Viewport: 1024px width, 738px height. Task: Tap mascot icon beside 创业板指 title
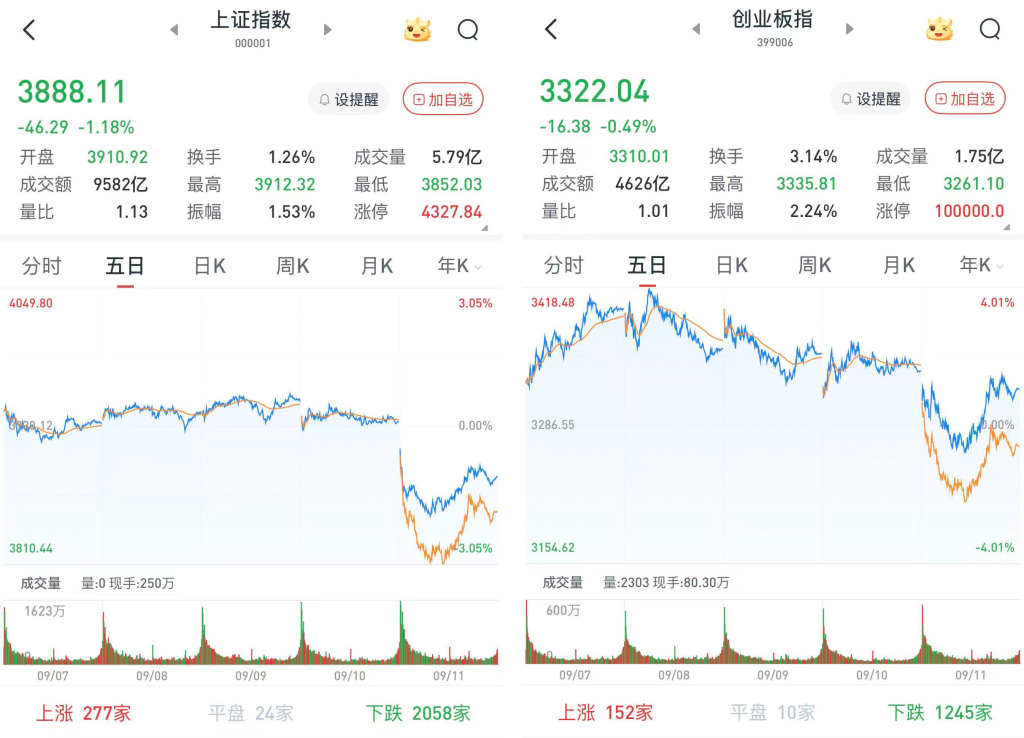[x=939, y=29]
